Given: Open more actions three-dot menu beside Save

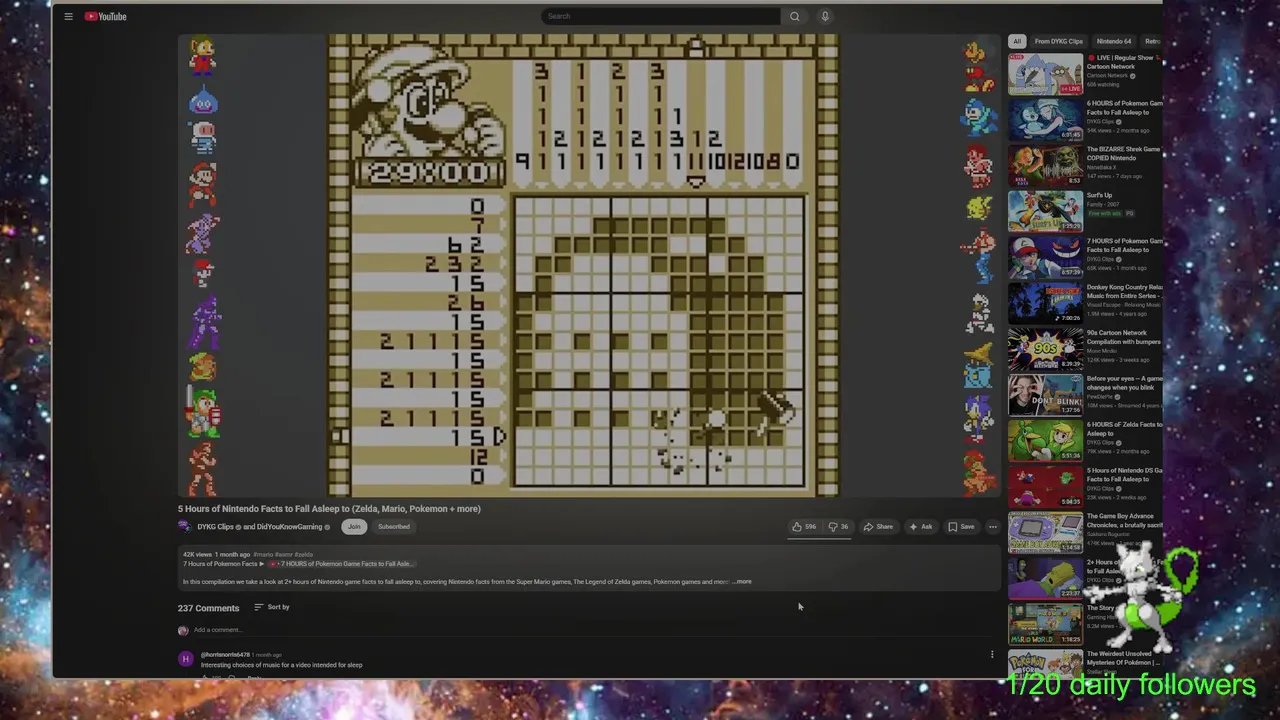Looking at the screenshot, I should coord(992,527).
